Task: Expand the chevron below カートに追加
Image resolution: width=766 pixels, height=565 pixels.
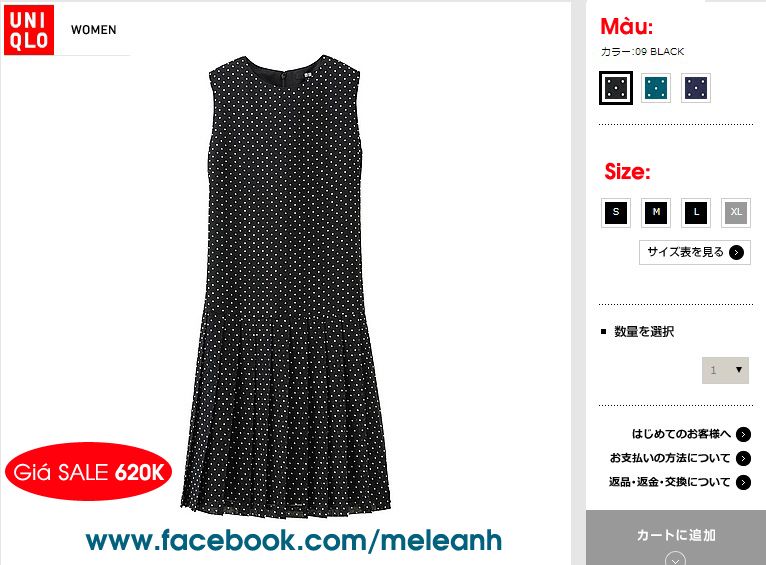Action: pos(675,560)
